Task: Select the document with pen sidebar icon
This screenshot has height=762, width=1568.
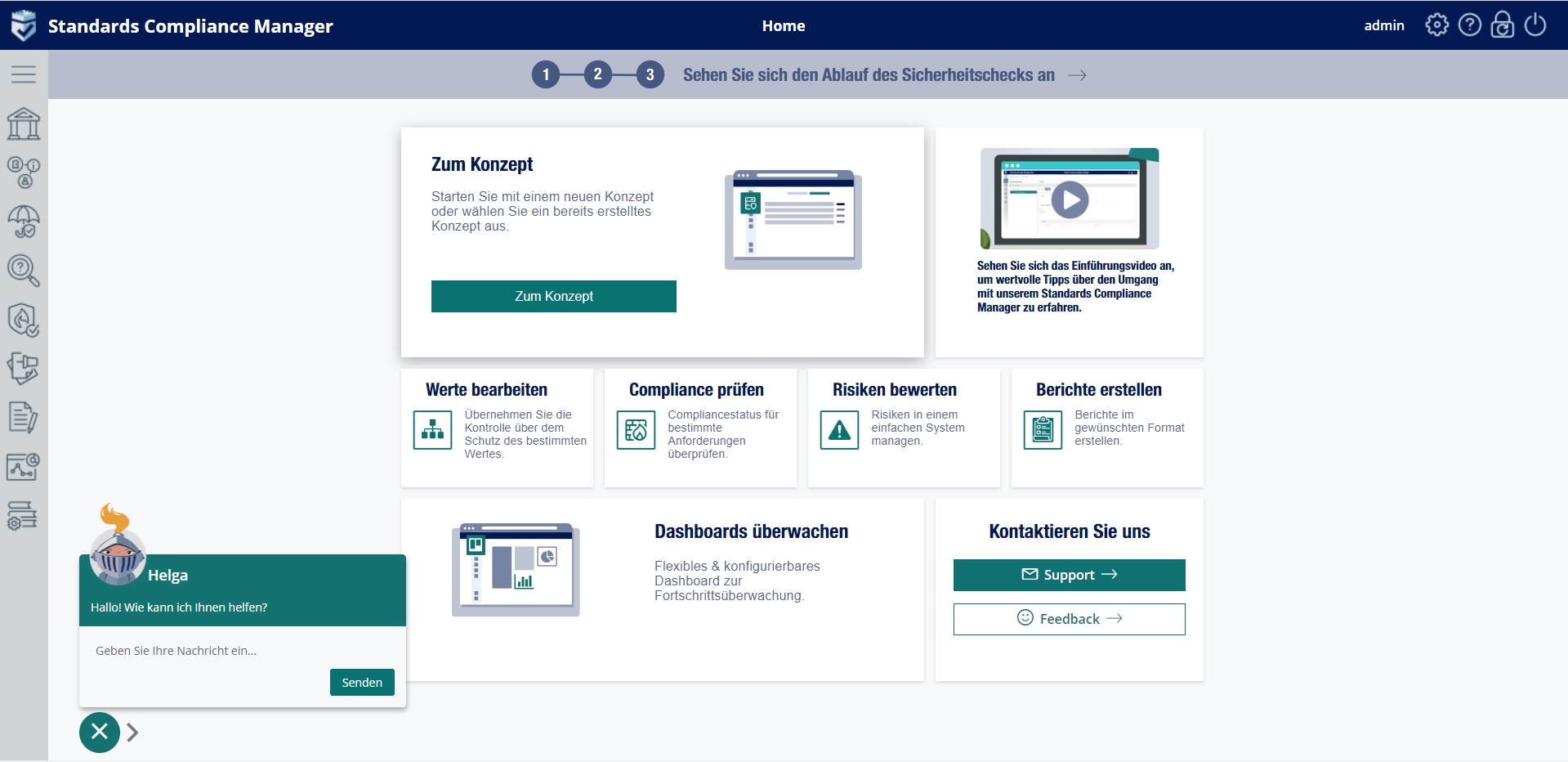Action: (24, 418)
